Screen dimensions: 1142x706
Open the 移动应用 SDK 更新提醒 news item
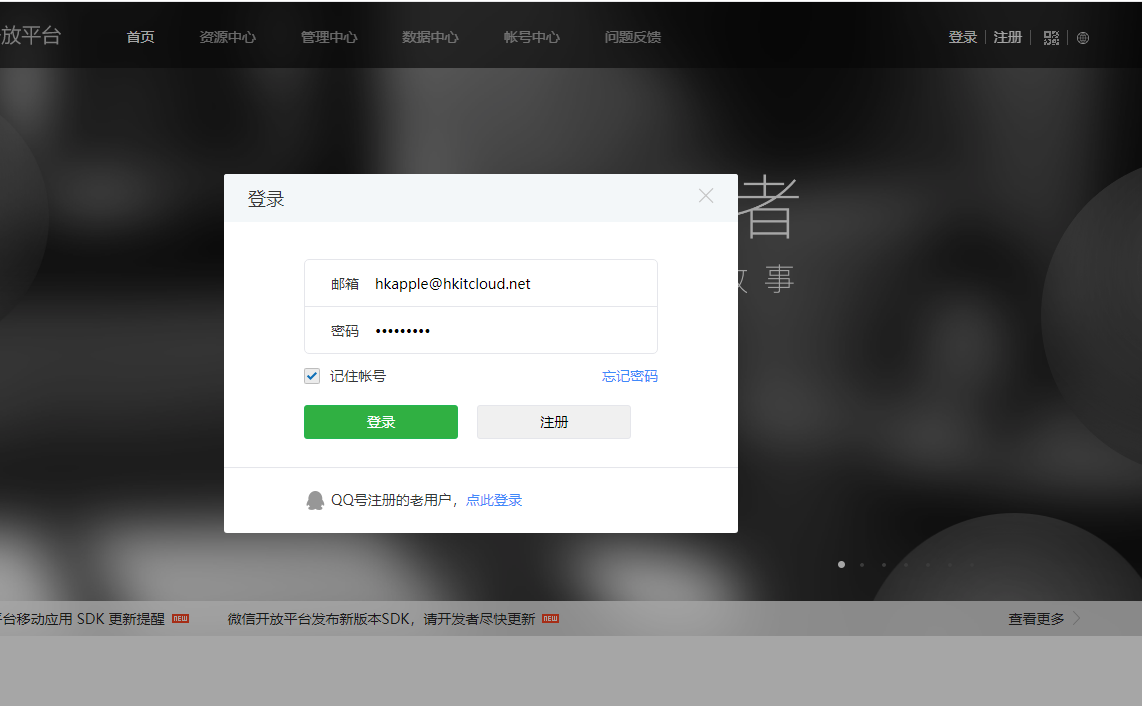coord(82,619)
